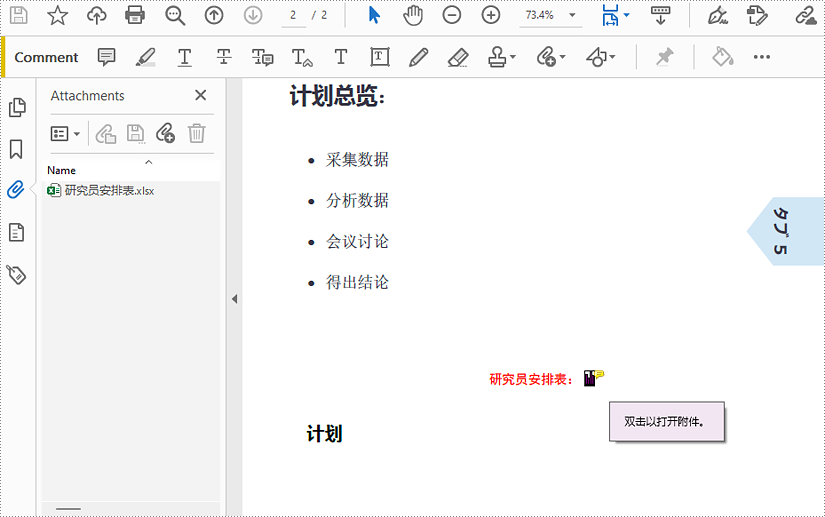The image size is (825, 517).
Task: Open the Stamp tool dropdown
Action: (501, 57)
